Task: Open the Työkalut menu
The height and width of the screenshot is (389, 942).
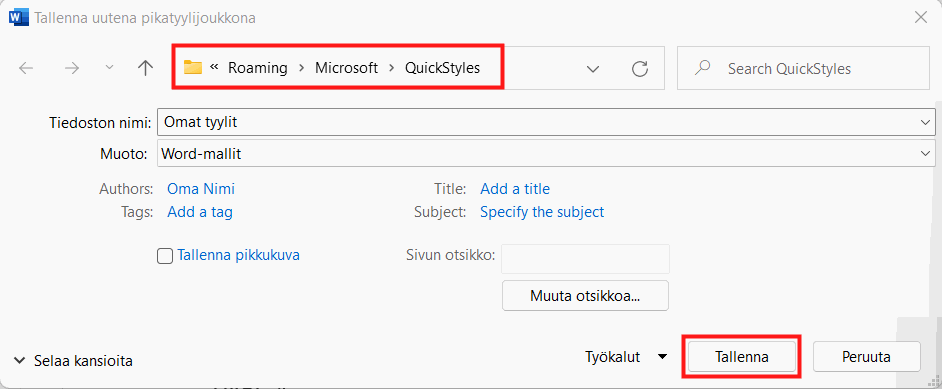Action: coord(627,357)
